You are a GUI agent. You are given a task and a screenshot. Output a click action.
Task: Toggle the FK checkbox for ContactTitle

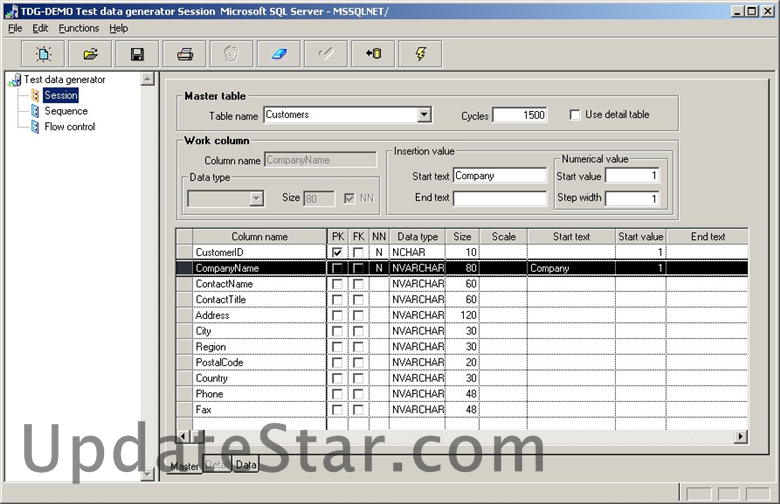[358, 300]
